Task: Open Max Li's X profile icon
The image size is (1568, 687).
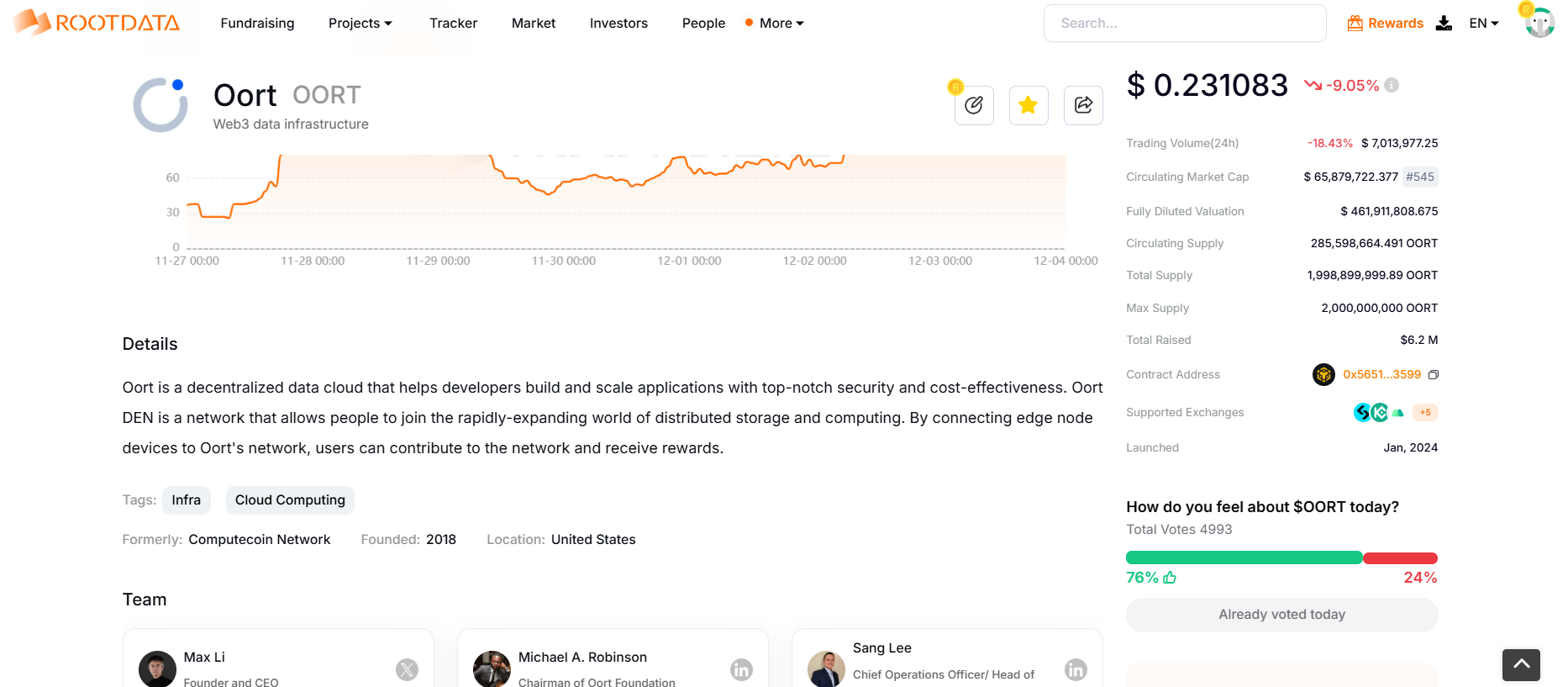Action: point(407,669)
